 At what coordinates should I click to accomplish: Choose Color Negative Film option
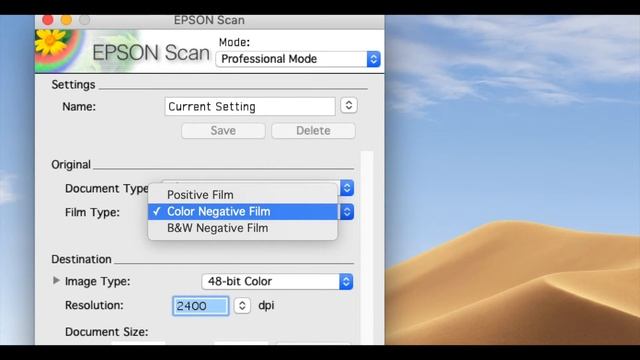[243, 211]
